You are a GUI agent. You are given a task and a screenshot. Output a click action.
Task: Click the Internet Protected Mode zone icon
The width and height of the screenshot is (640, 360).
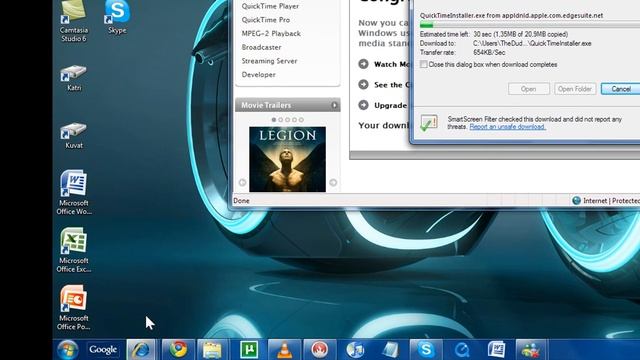point(576,200)
